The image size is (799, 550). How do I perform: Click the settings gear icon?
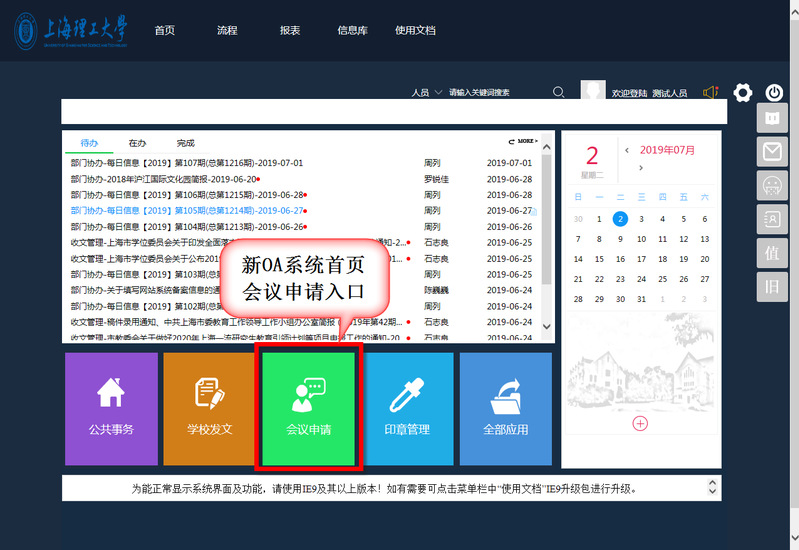[742, 93]
